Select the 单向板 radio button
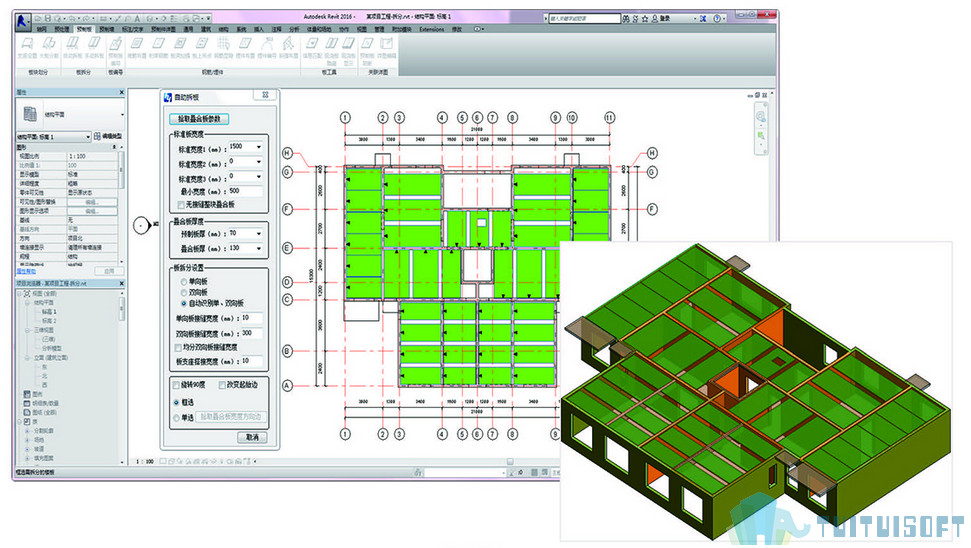The height and width of the screenshot is (548, 971). (x=183, y=282)
